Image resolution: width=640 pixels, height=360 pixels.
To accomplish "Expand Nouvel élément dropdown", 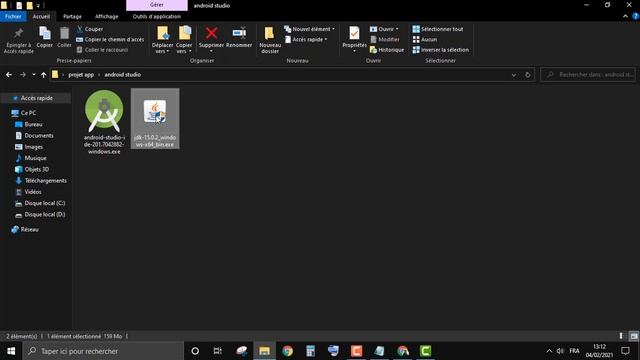I will click(310, 29).
